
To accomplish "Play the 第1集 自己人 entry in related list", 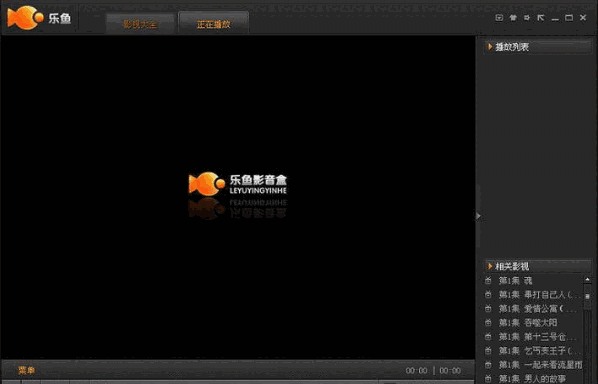I will tap(540, 295).
